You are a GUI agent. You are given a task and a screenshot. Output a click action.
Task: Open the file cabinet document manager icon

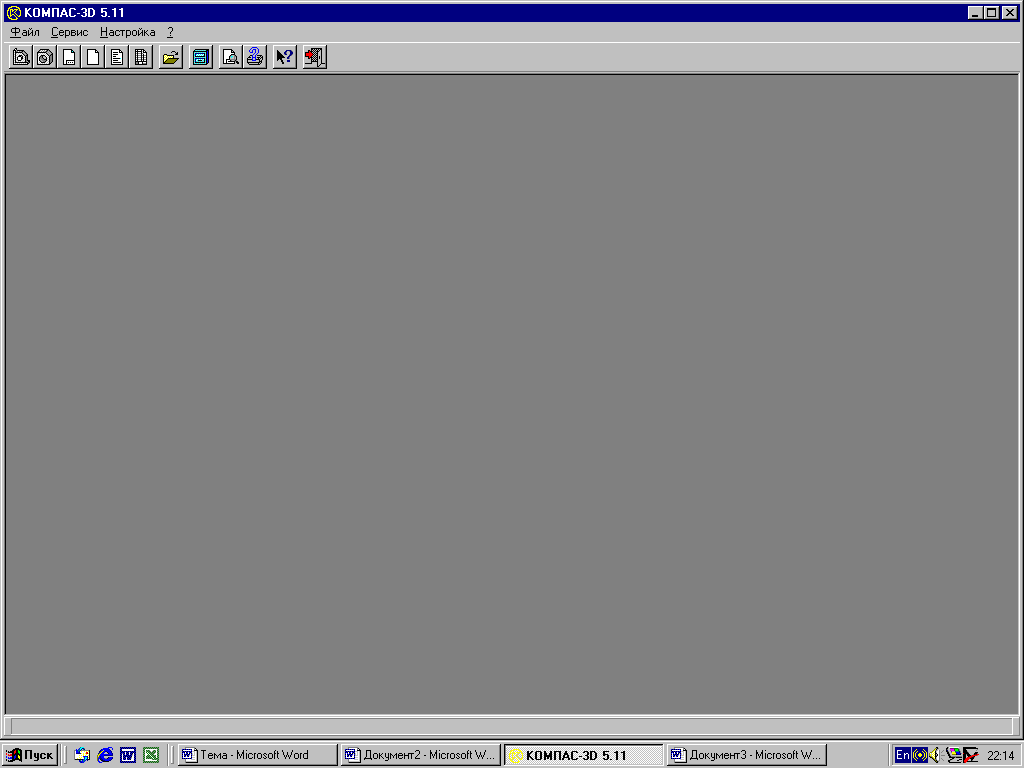coord(200,57)
